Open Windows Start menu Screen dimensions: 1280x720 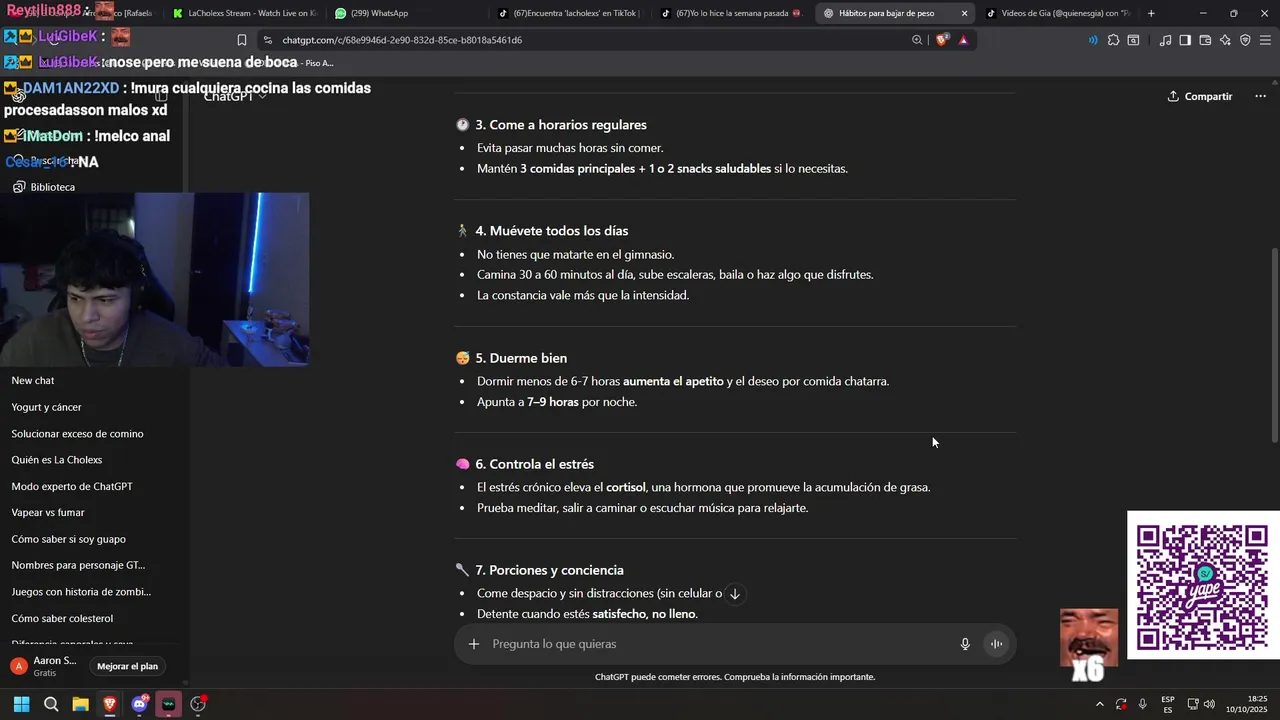click(21, 704)
